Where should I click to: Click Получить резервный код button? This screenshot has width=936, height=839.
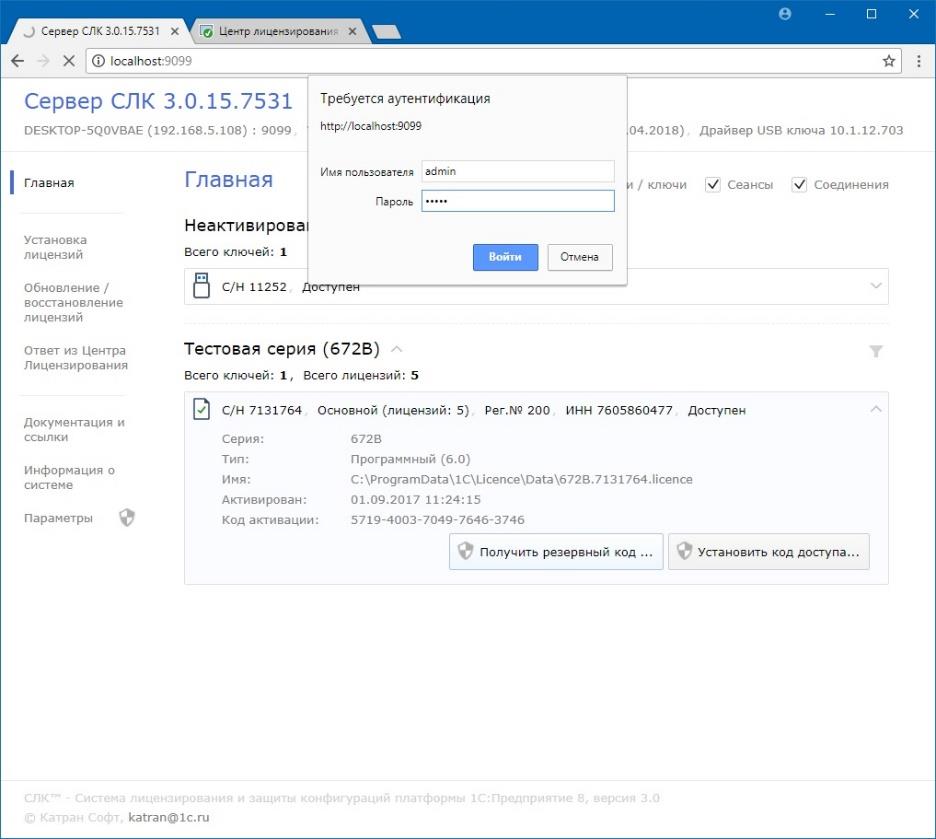click(x=556, y=551)
